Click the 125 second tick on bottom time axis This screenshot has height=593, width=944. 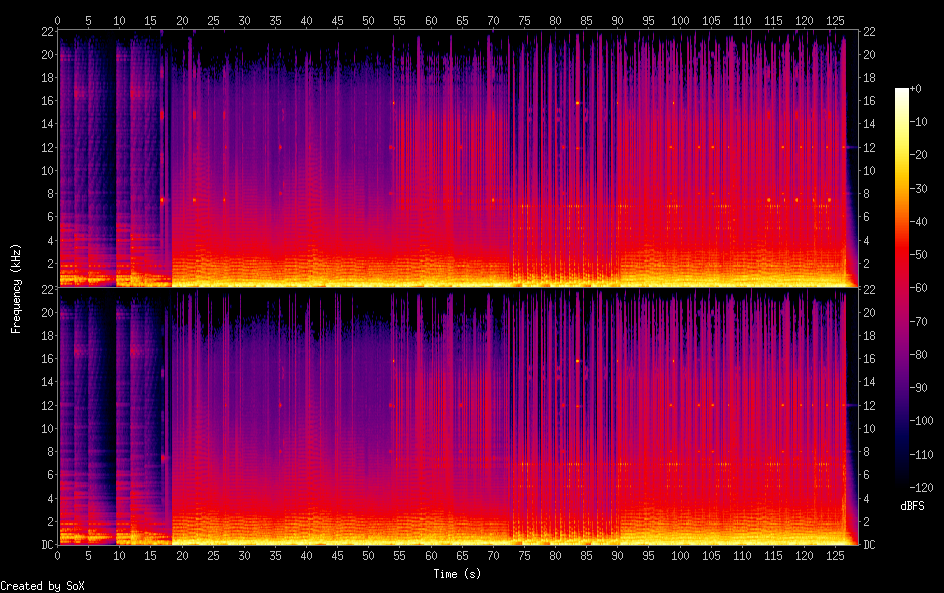click(835, 556)
